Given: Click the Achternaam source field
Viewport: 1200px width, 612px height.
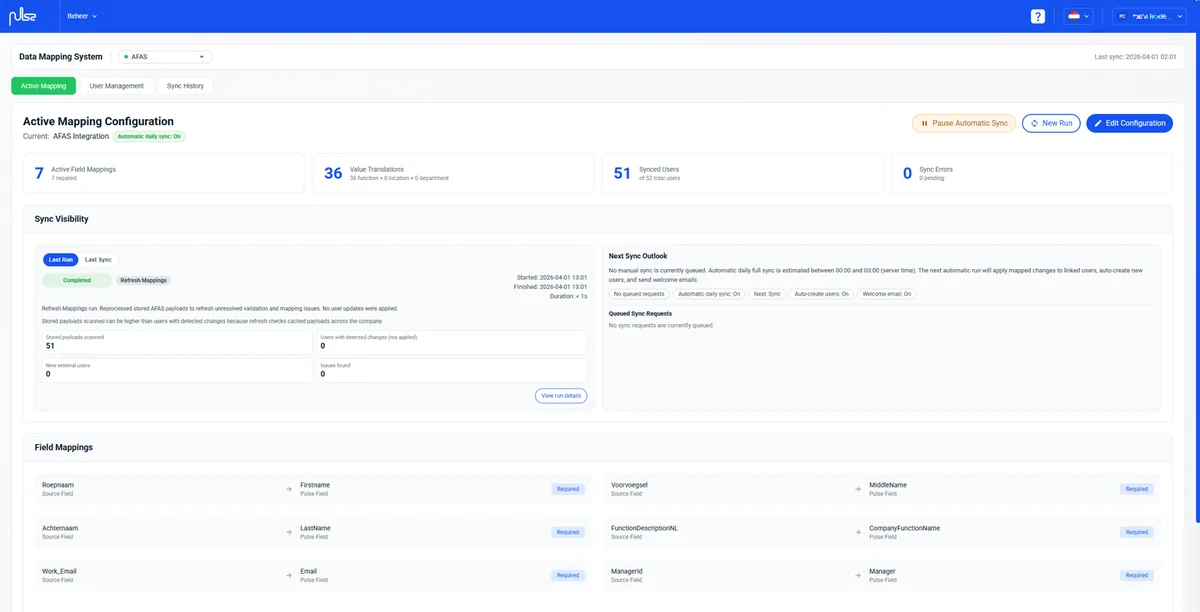Looking at the screenshot, I should pos(60,532).
